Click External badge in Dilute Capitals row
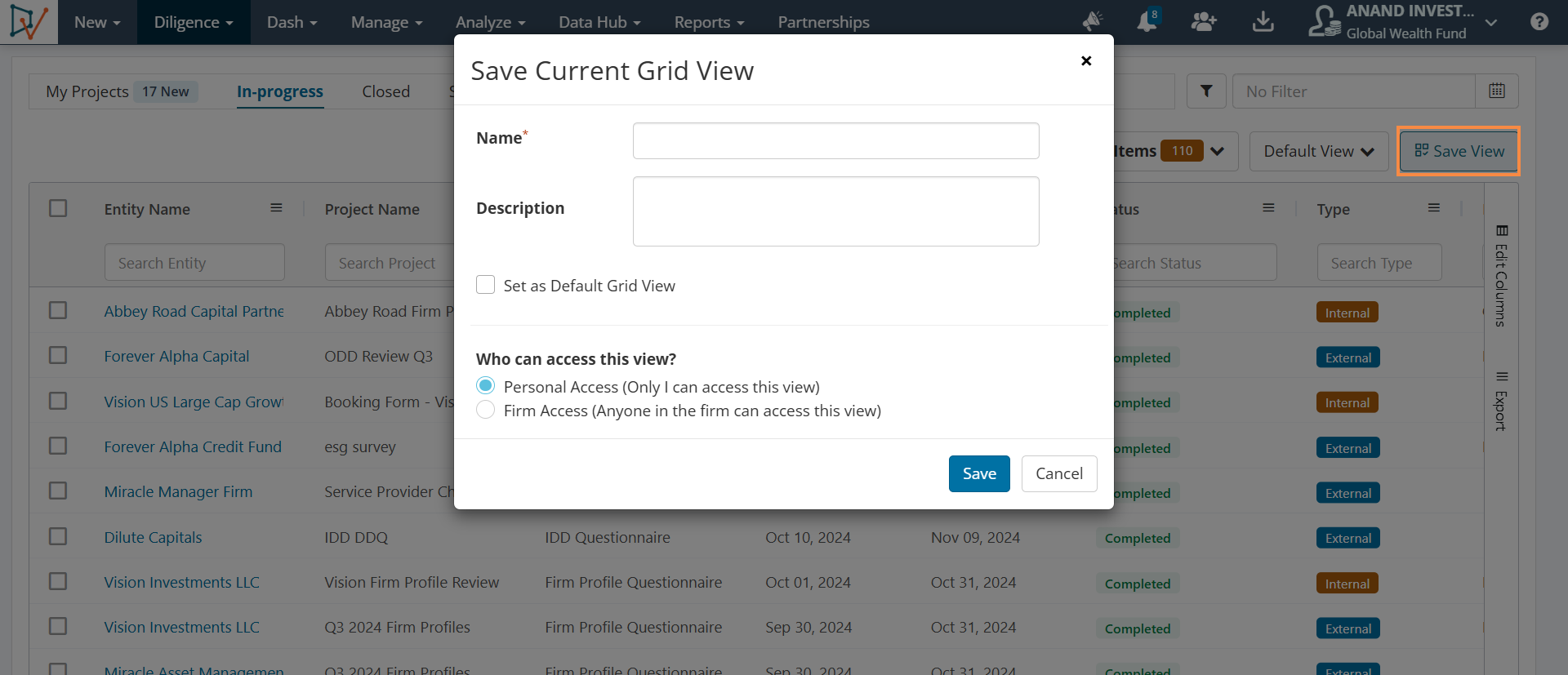The image size is (1568, 675). (1348, 538)
